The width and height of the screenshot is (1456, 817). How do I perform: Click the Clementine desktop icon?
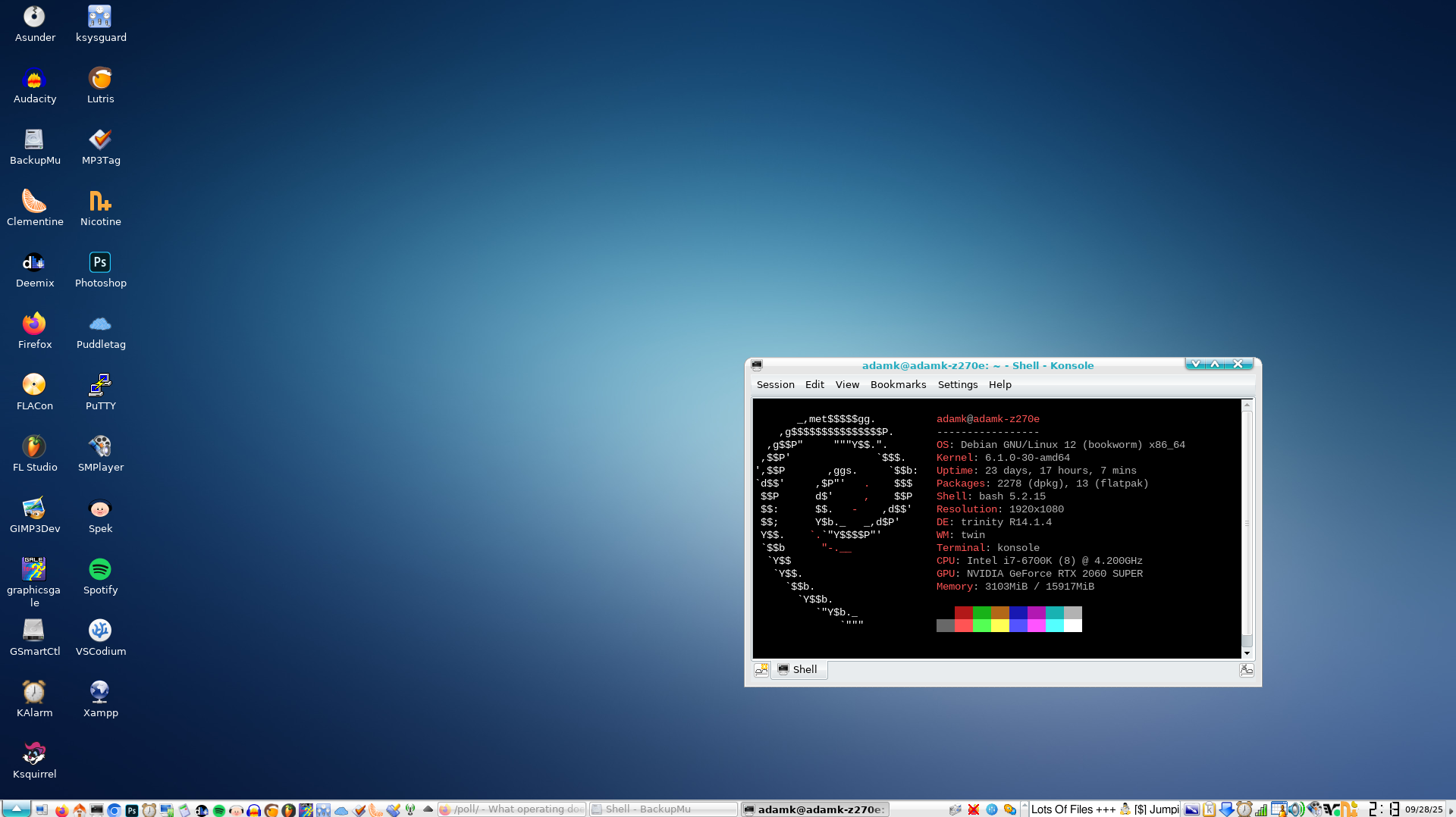point(34,202)
